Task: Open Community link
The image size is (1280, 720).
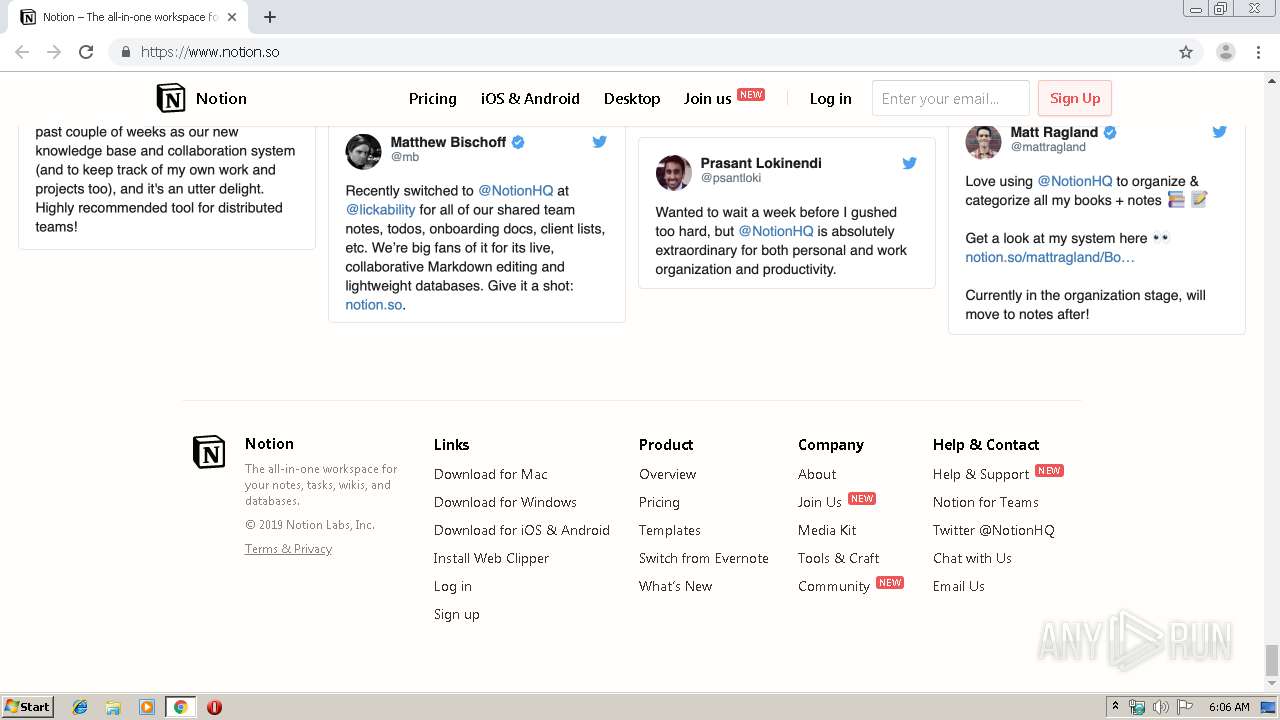Action: 834,586
